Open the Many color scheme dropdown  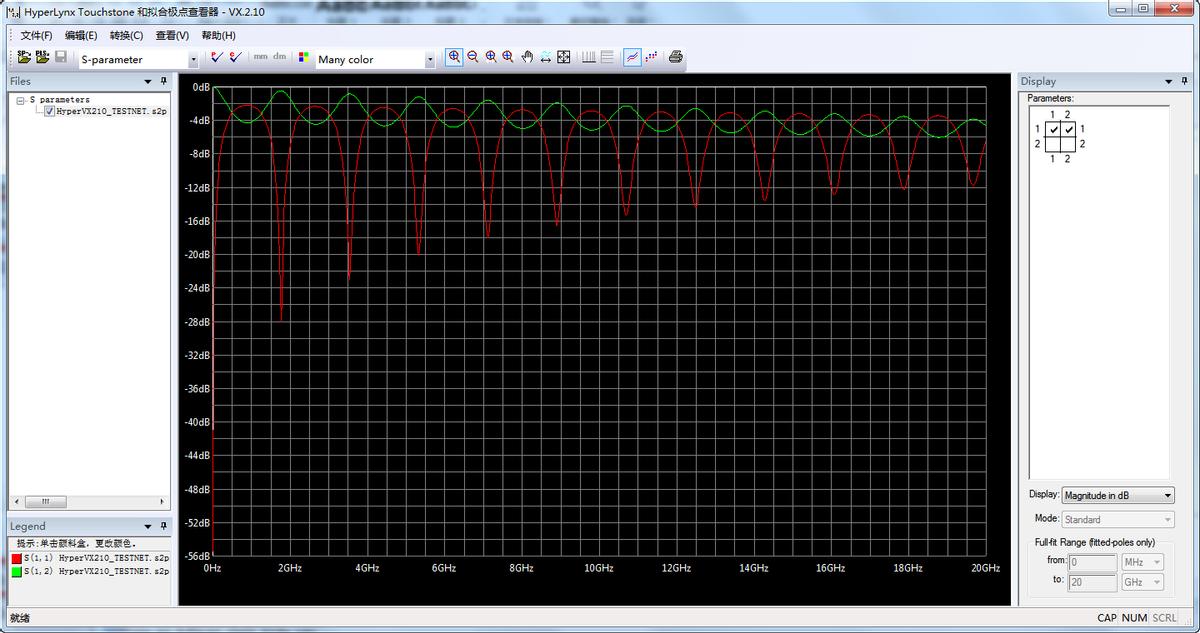click(x=430, y=60)
